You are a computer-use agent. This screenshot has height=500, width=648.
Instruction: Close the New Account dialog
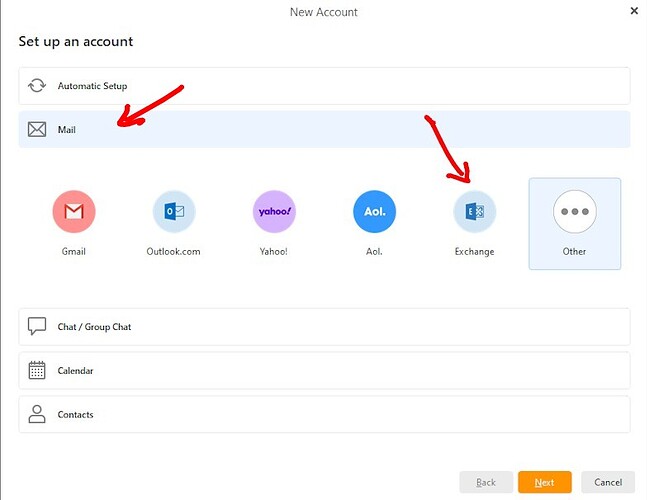click(x=634, y=11)
